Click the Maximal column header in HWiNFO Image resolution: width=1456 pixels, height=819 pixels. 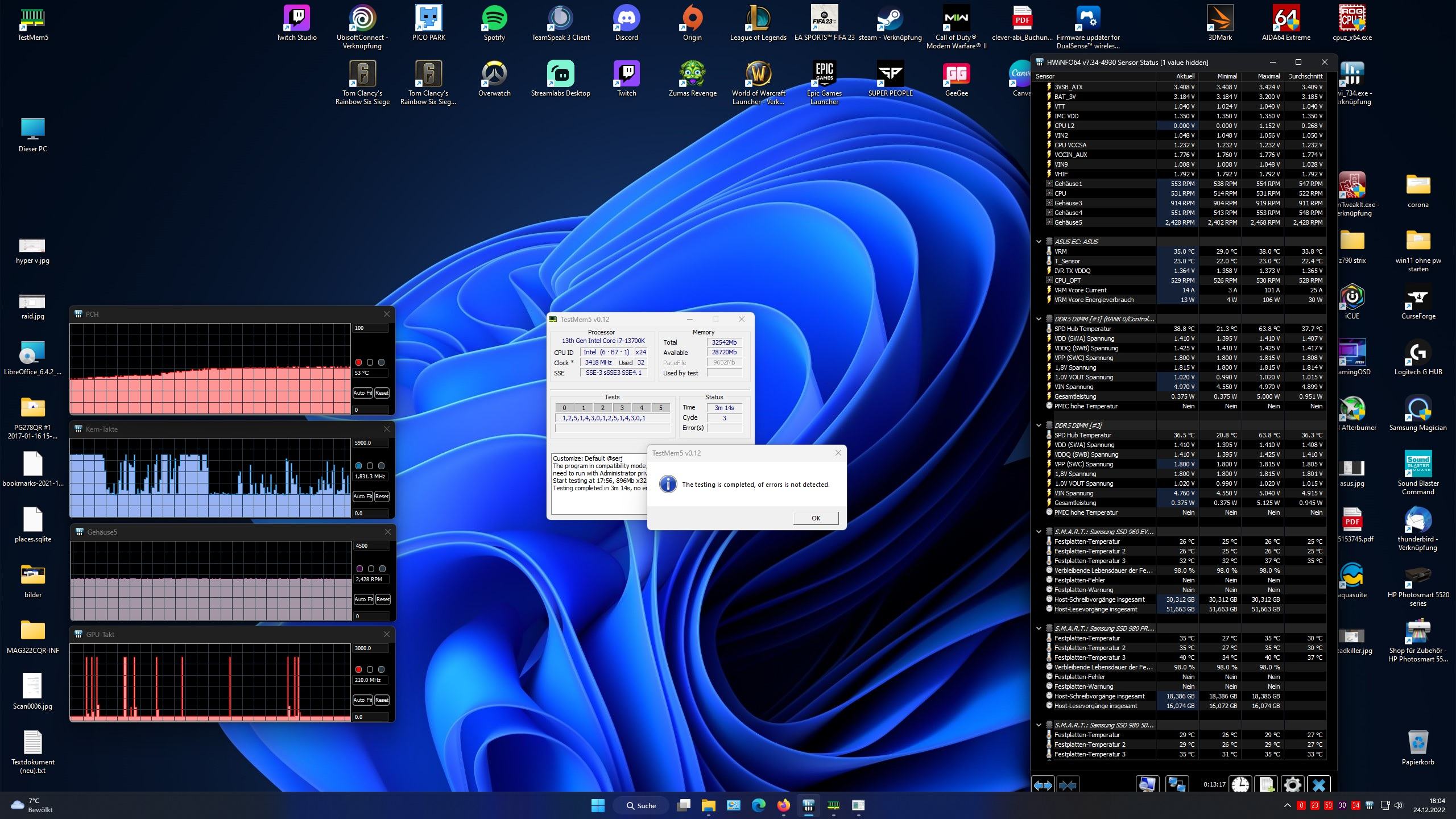coord(1268,76)
